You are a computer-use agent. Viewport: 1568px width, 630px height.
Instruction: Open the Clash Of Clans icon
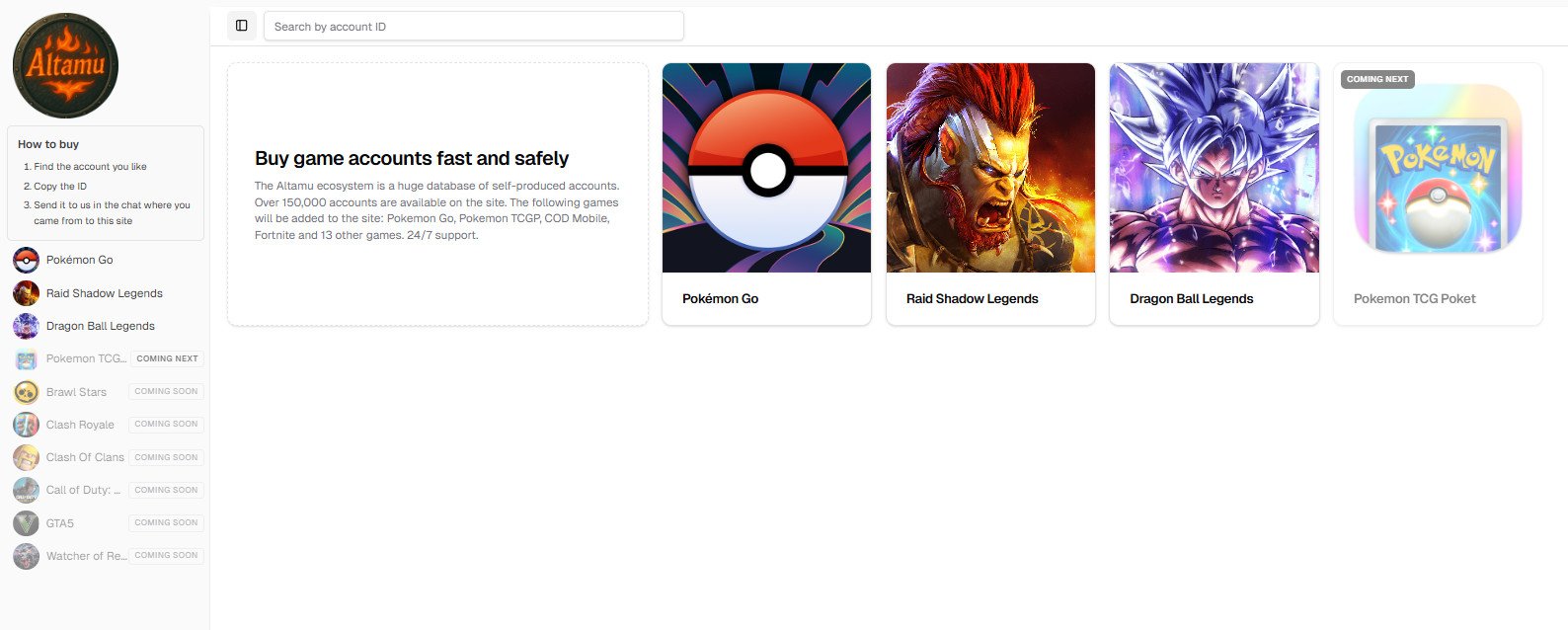[26, 457]
